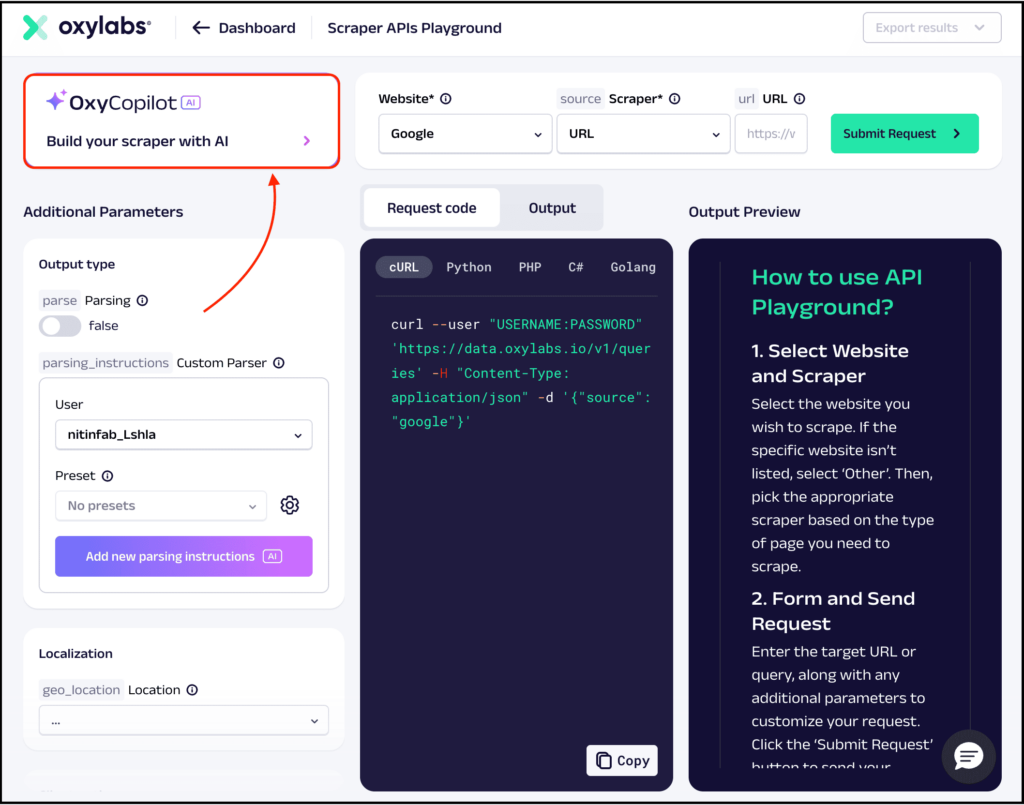Click '1. Select Website and Scraper' heading
The height and width of the screenshot is (805, 1024).
coord(829,363)
